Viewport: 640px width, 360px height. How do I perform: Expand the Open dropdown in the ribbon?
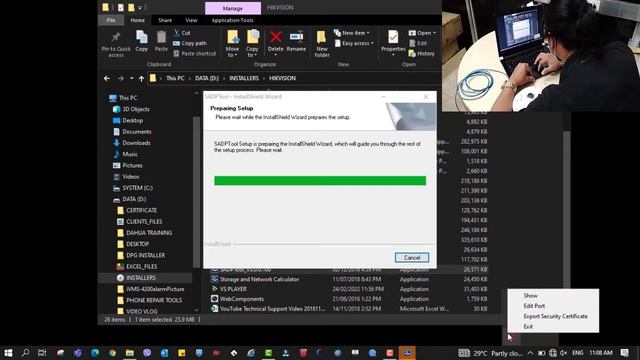[422, 33]
